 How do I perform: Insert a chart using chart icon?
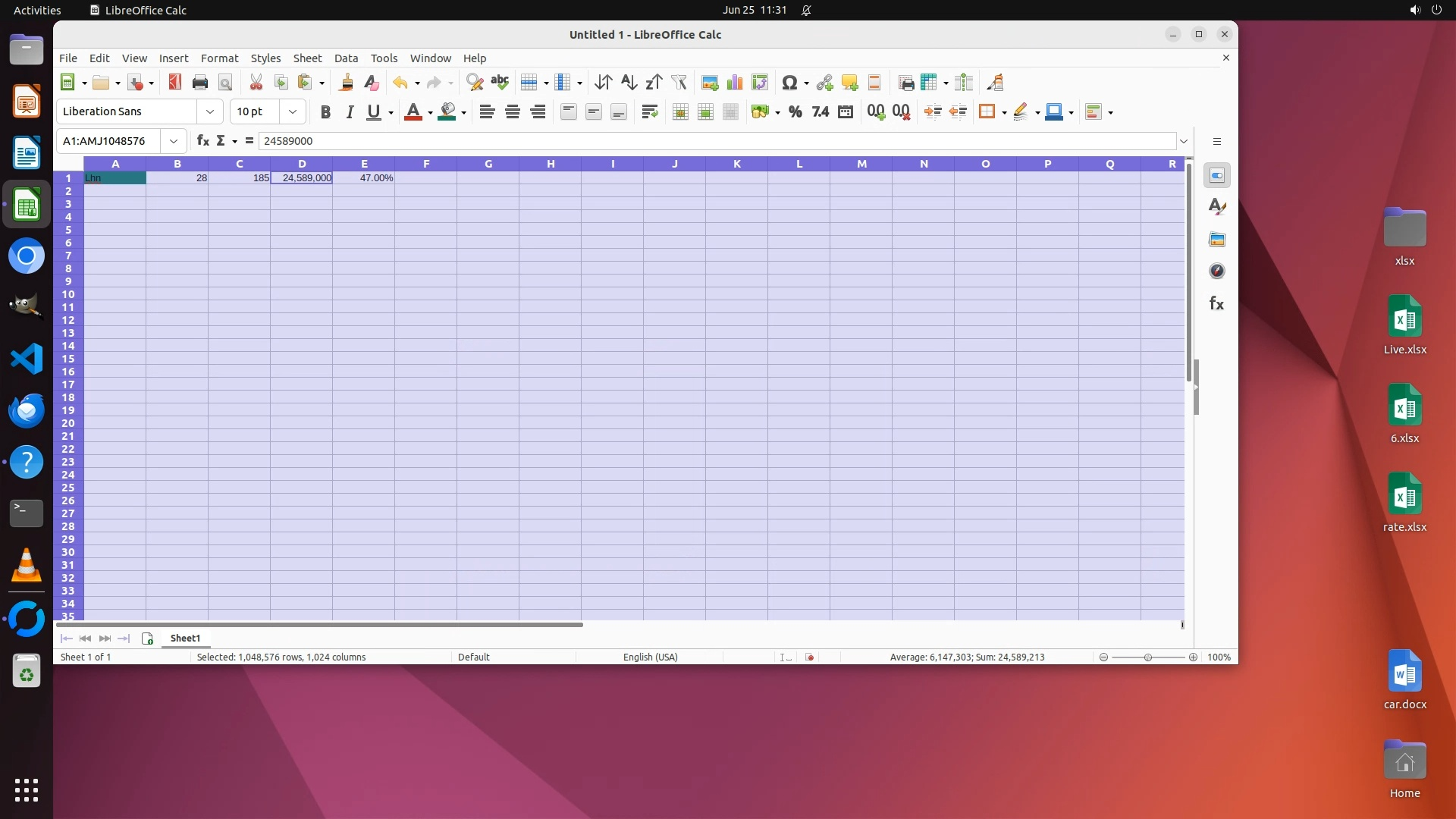coord(734,83)
